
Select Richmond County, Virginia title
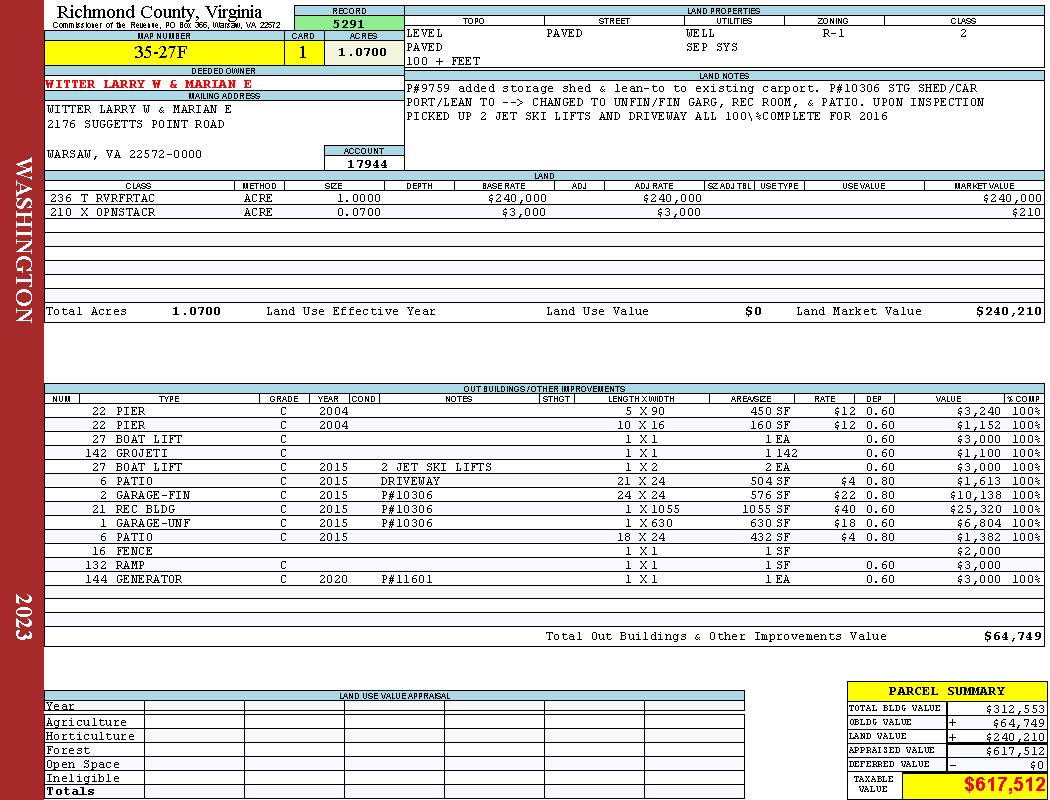[159, 12]
